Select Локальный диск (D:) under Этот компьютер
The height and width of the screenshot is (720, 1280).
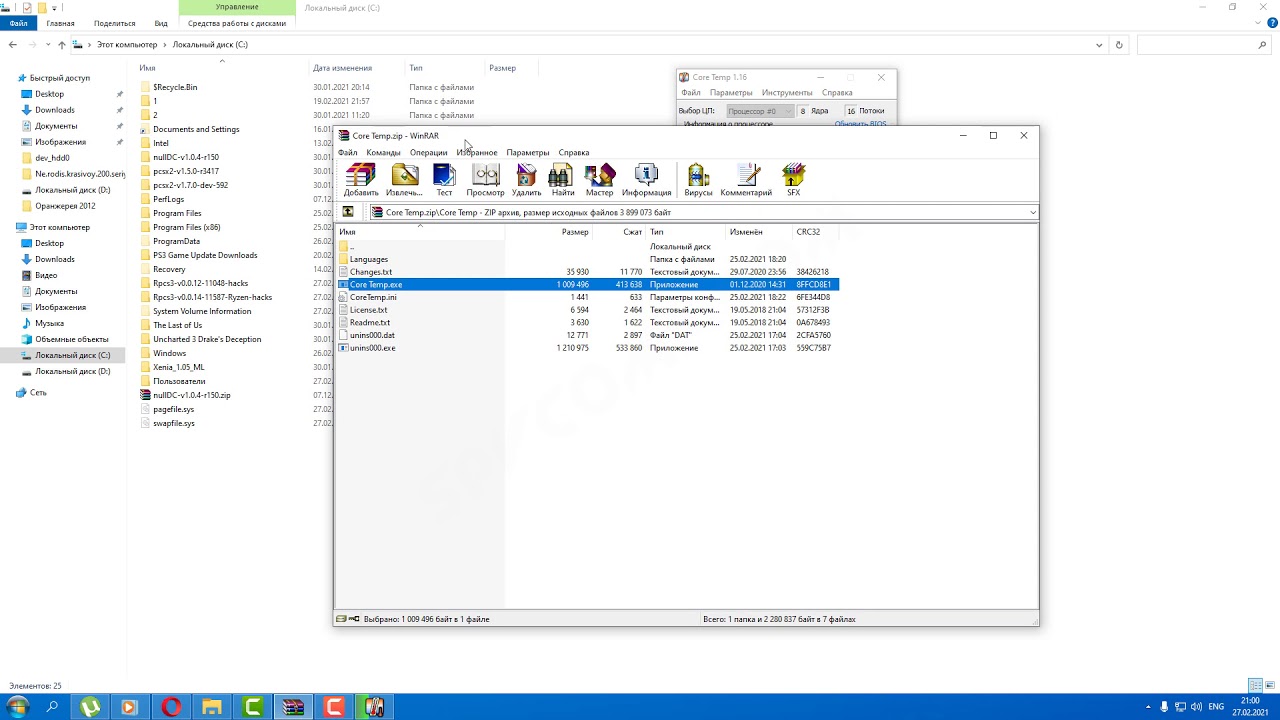tap(72, 371)
